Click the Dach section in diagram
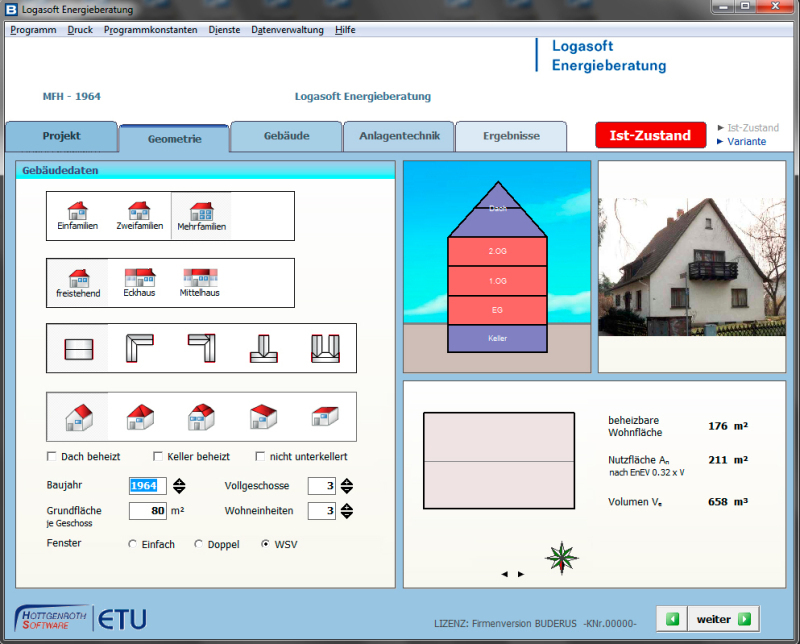This screenshot has width=800, height=644. [497, 209]
